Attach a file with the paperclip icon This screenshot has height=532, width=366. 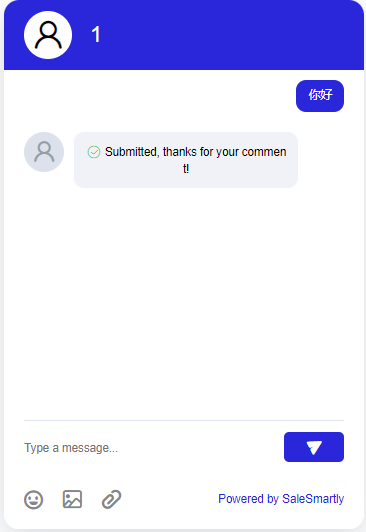(x=112, y=499)
